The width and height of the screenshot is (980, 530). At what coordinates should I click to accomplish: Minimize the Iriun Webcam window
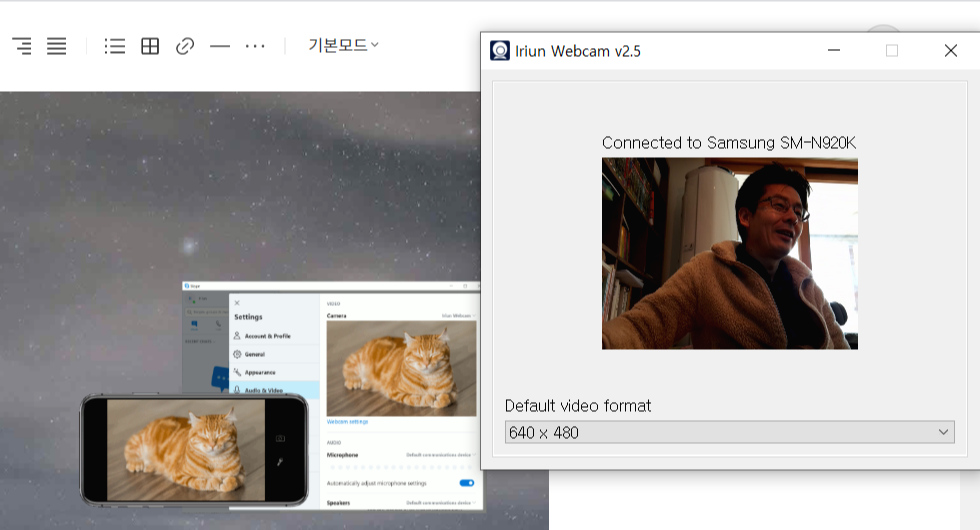click(x=834, y=51)
